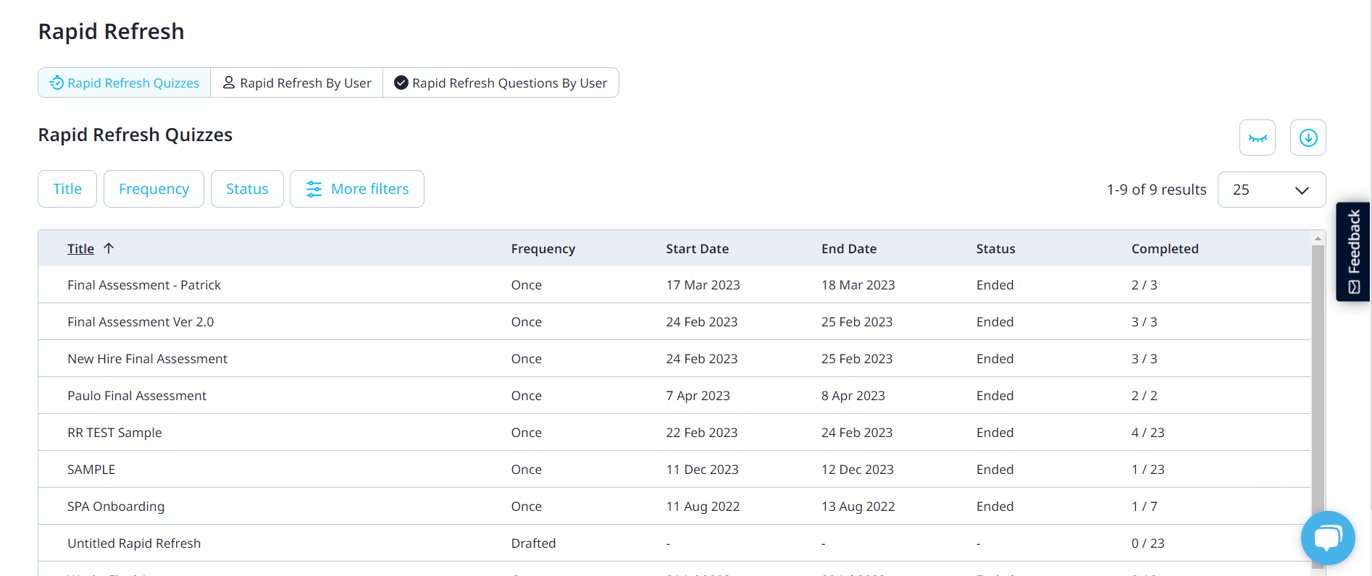The image size is (1372, 576).
Task: Switch to Rapid Refresh Questions By User tab
Action: tap(500, 82)
